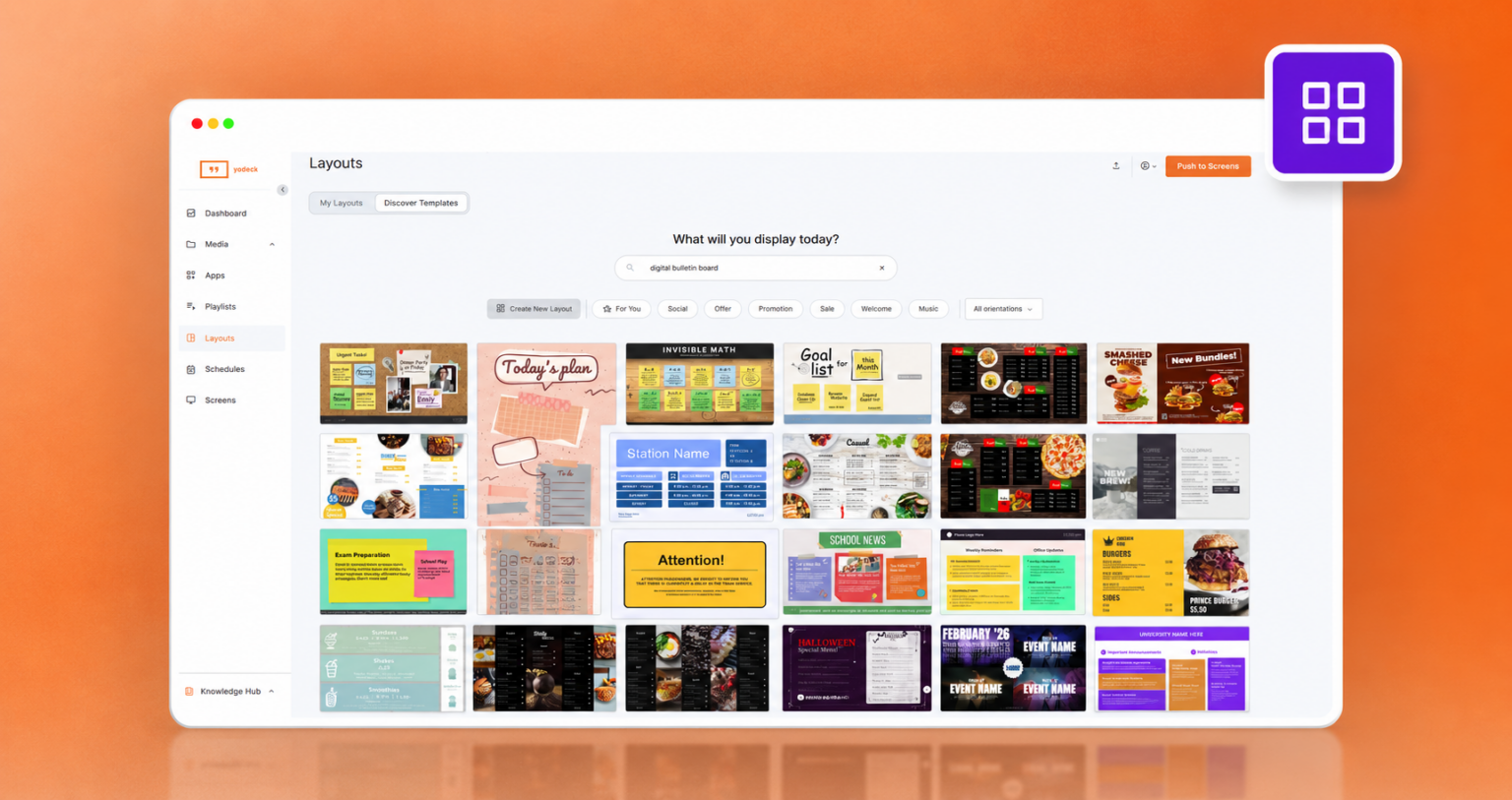The width and height of the screenshot is (1512, 800).
Task: Filter templates by Sale
Action: [x=827, y=309]
